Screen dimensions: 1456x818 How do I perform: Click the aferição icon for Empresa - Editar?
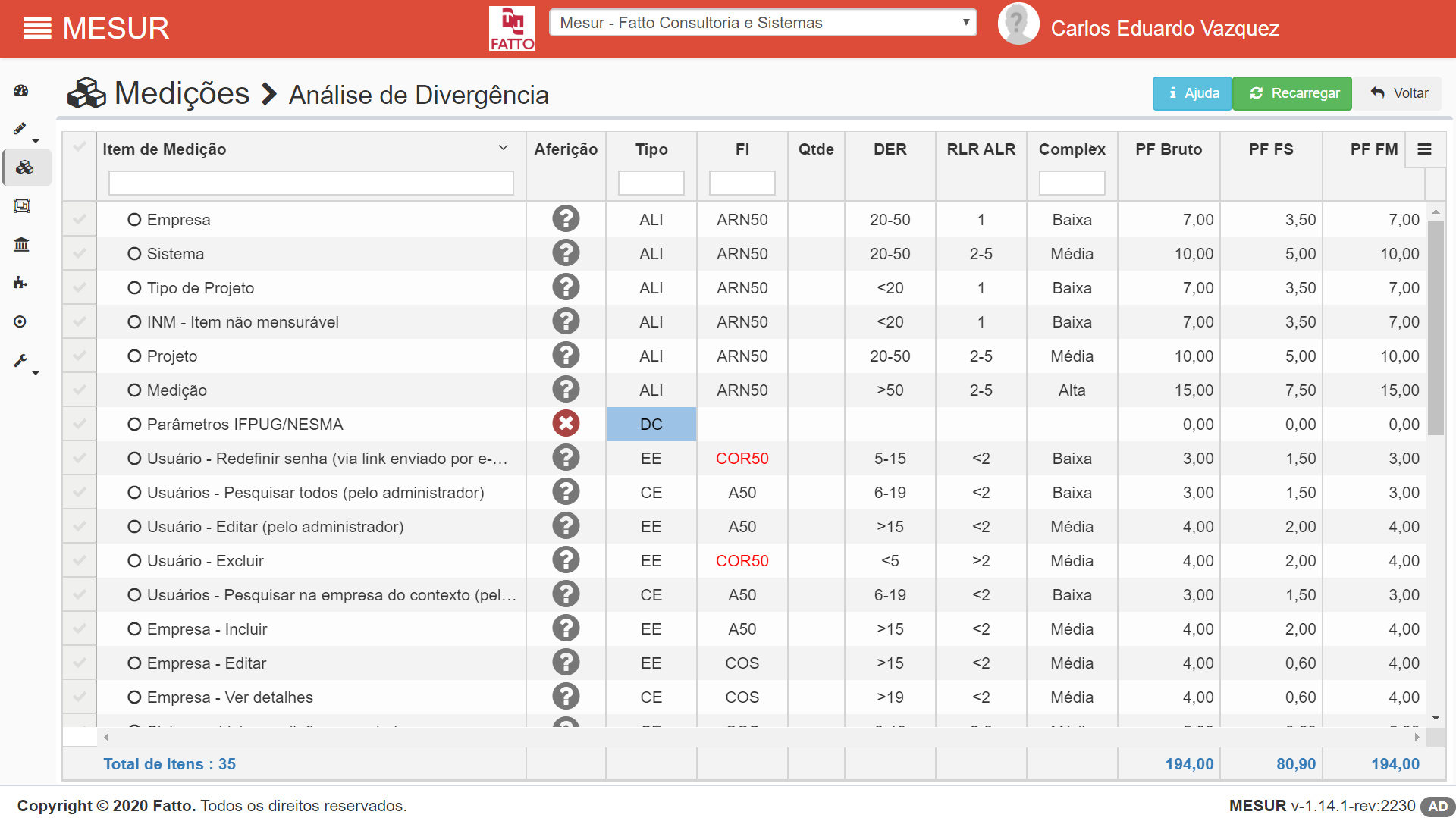pos(566,663)
